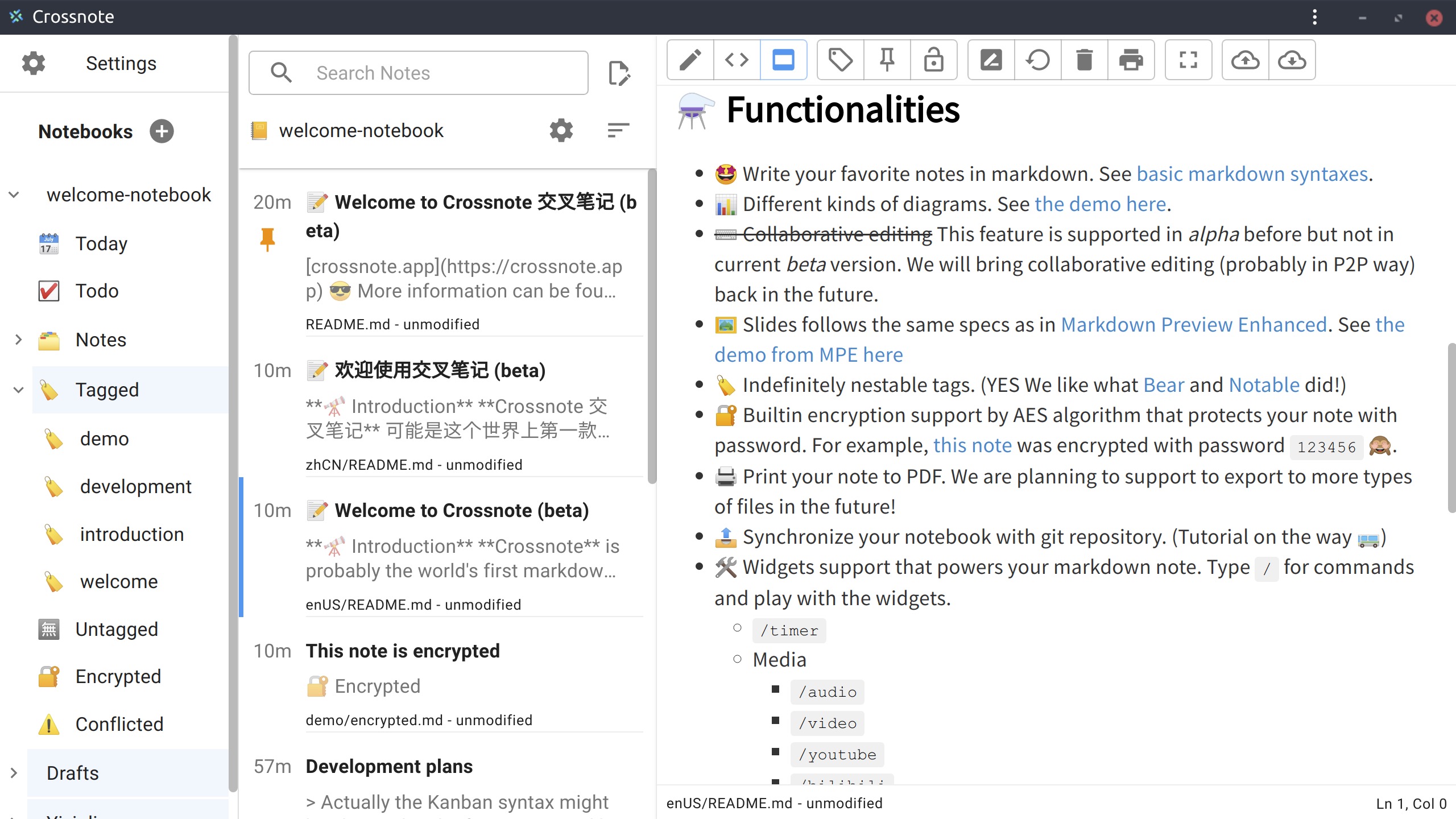This screenshot has height=819, width=1456.
Task: Push notebook with cloud upload icon
Action: pyautogui.click(x=1245, y=60)
